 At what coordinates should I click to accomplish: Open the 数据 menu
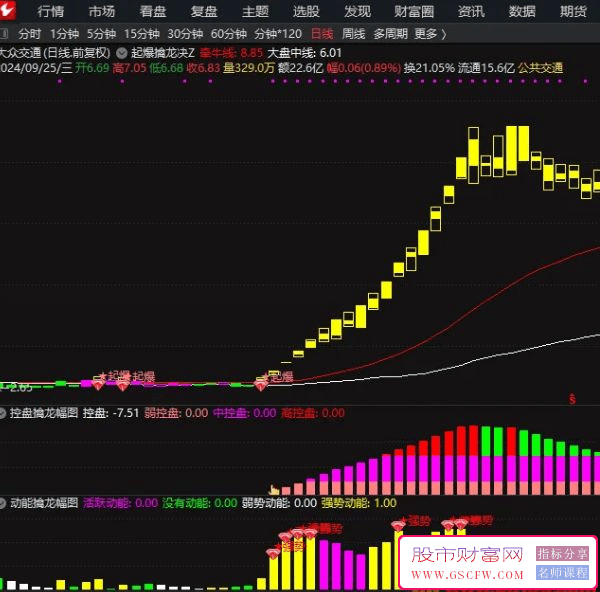coord(522,11)
